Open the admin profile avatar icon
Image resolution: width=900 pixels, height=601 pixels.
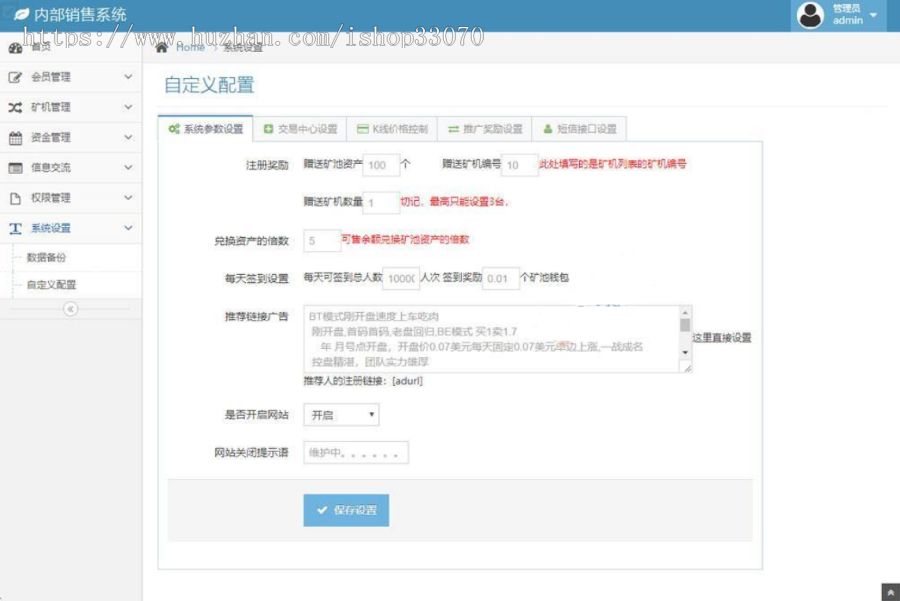811,15
